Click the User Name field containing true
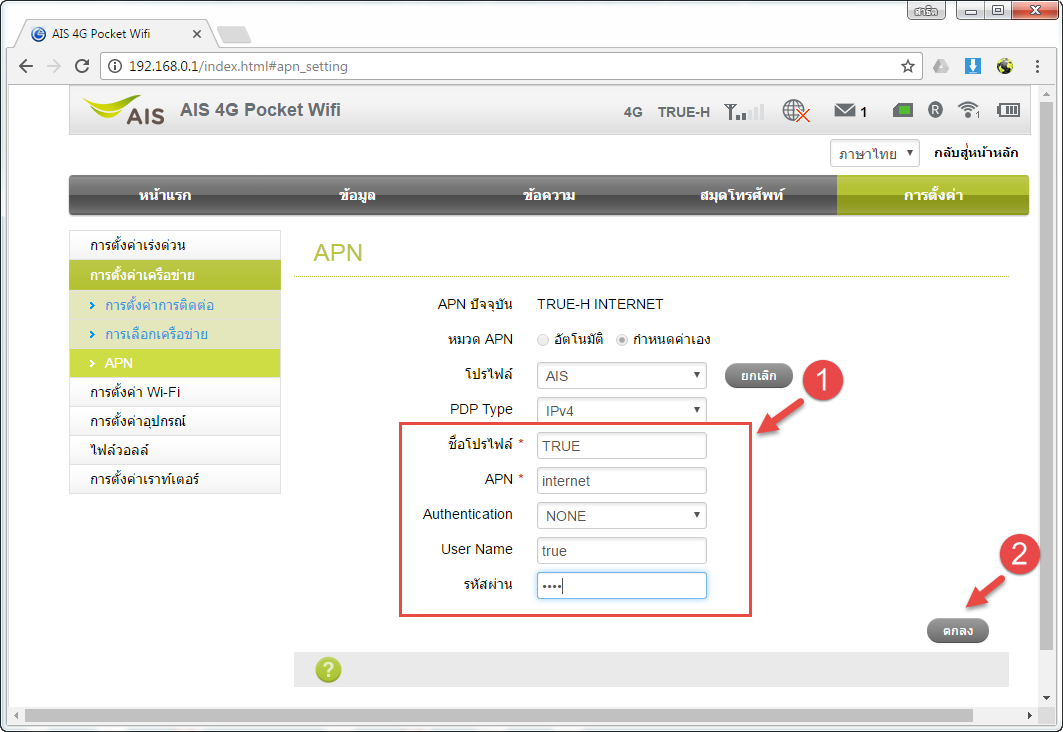The image size is (1063, 732). click(622, 550)
